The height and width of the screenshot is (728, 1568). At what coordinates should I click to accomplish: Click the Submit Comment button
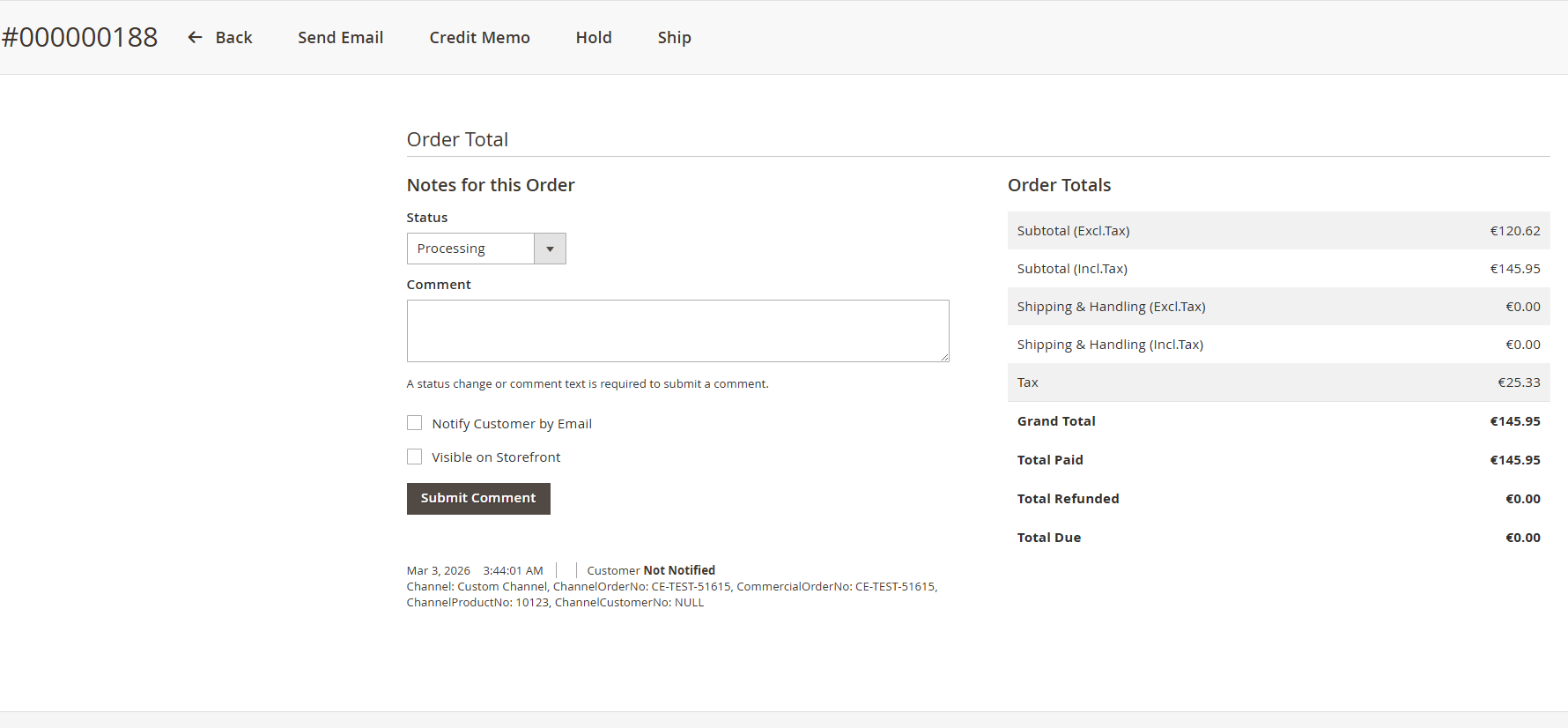pyautogui.click(x=478, y=498)
